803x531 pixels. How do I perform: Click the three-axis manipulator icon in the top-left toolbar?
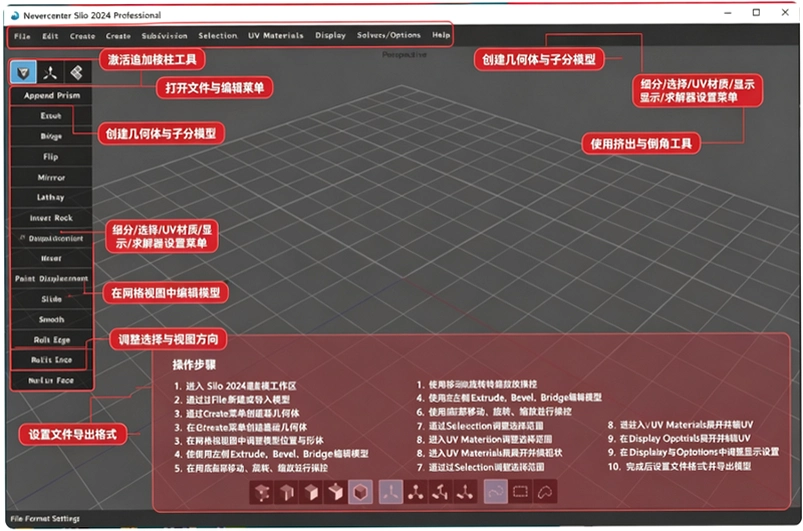[x=50, y=73]
